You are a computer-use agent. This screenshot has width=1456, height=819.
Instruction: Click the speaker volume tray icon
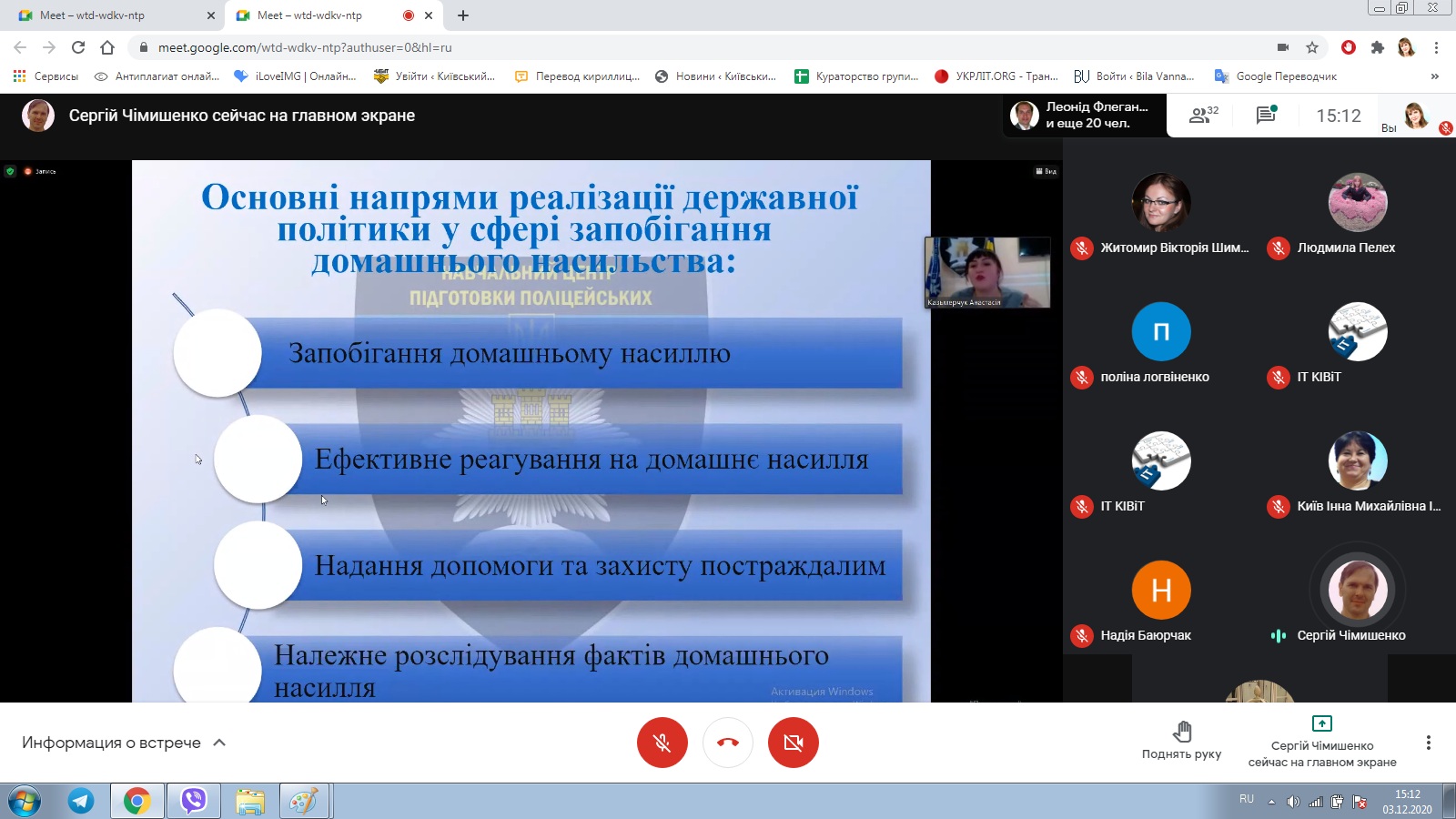click(x=1293, y=802)
